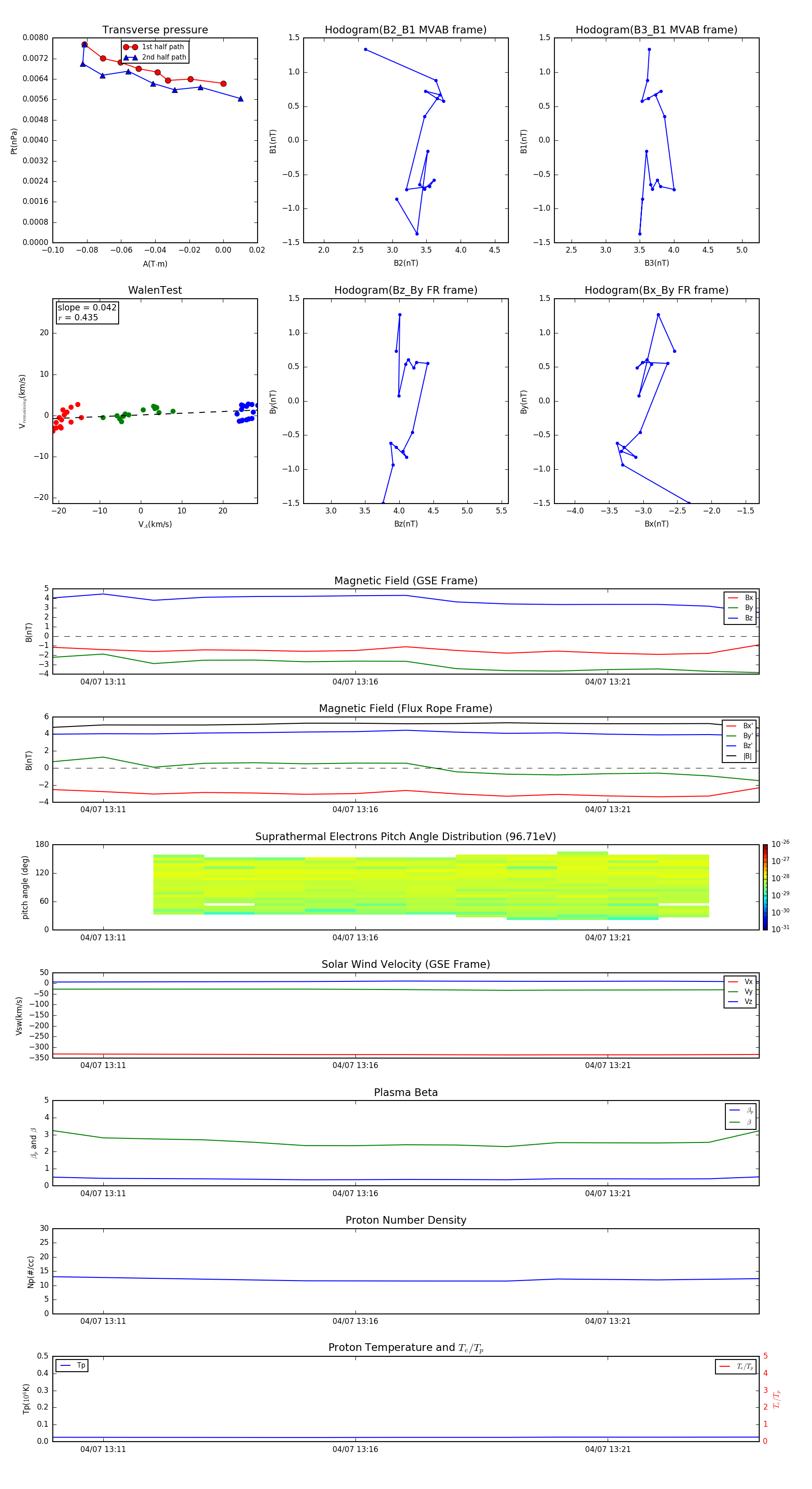The image size is (812, 1489).
Task: Select the |B| legend entry in Flux Rope panel
Action: [x=739, y=756]
